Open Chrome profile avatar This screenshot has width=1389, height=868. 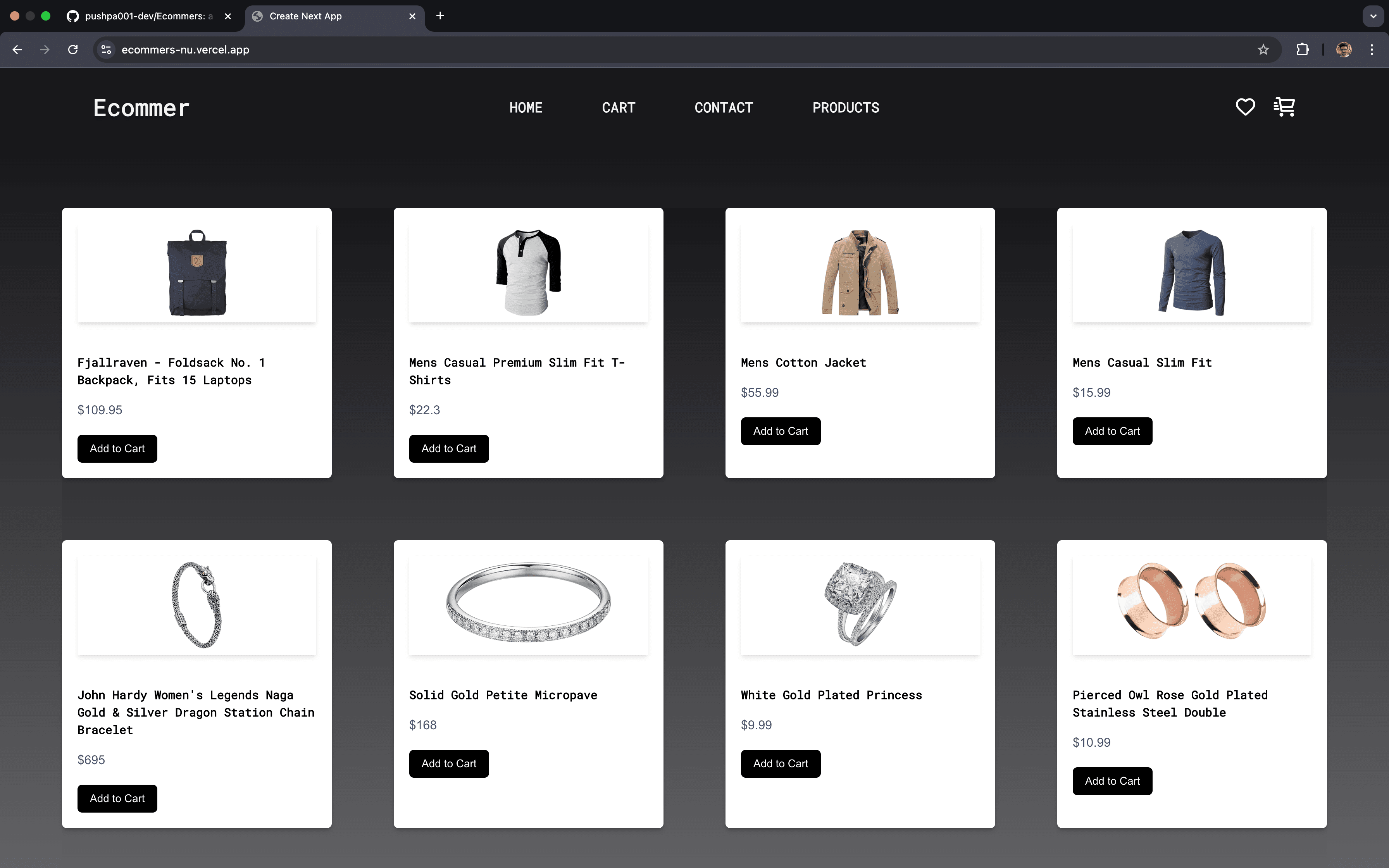1344,49
